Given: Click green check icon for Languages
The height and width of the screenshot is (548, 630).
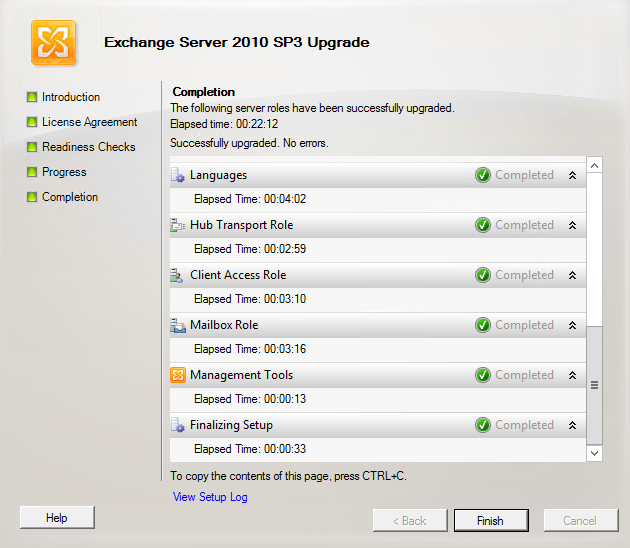Looking at the screenshot, I should 483,175.
